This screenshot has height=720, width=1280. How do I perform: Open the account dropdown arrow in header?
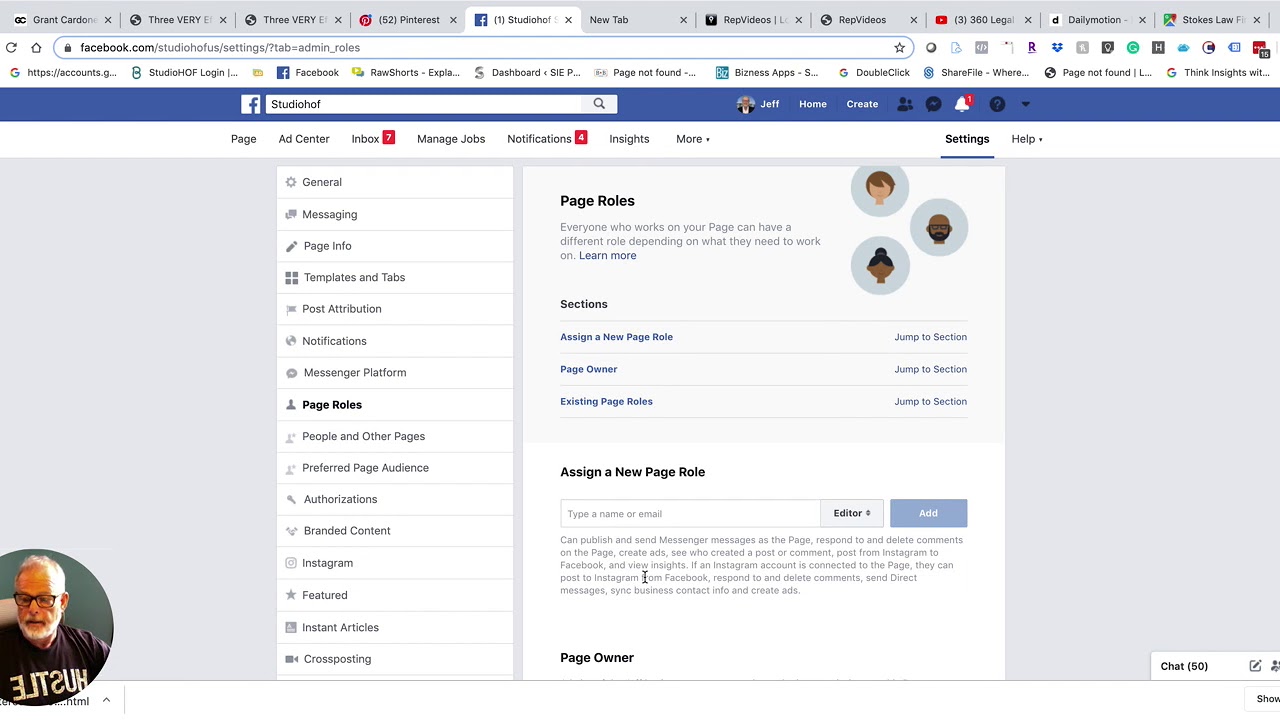point(1025,104)
